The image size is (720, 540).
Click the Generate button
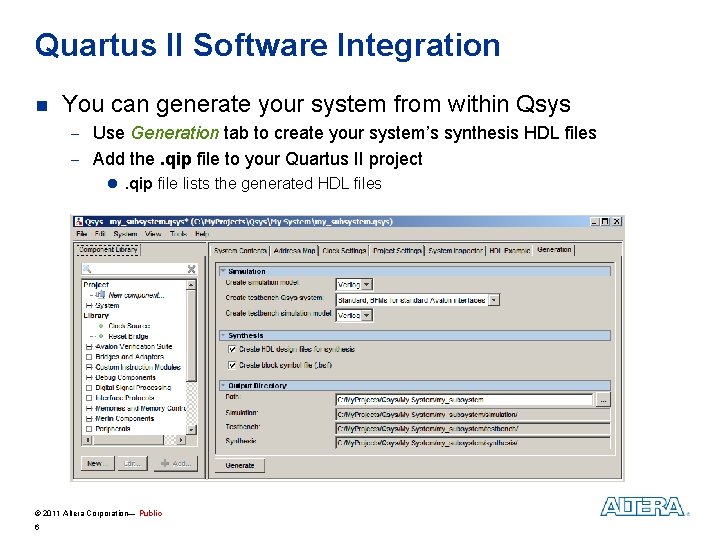coord(240,465)
